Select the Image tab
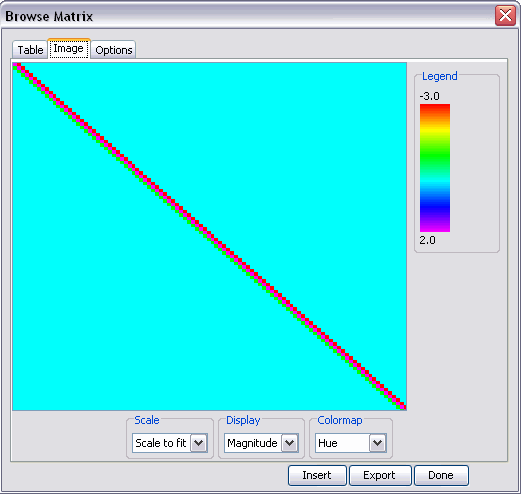Screen dimensions: 521x494 (x=69, y=49)
